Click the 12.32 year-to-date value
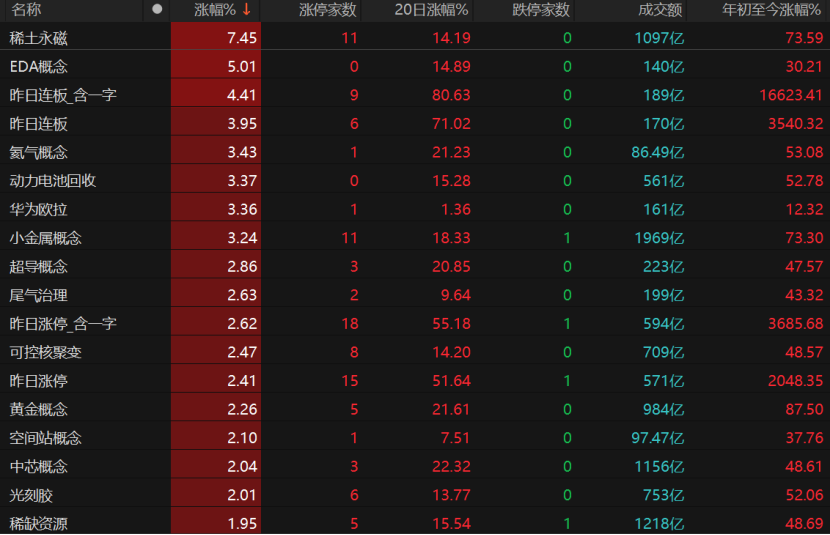The width and height of the screenshot is (830, 535). point(804,210)
